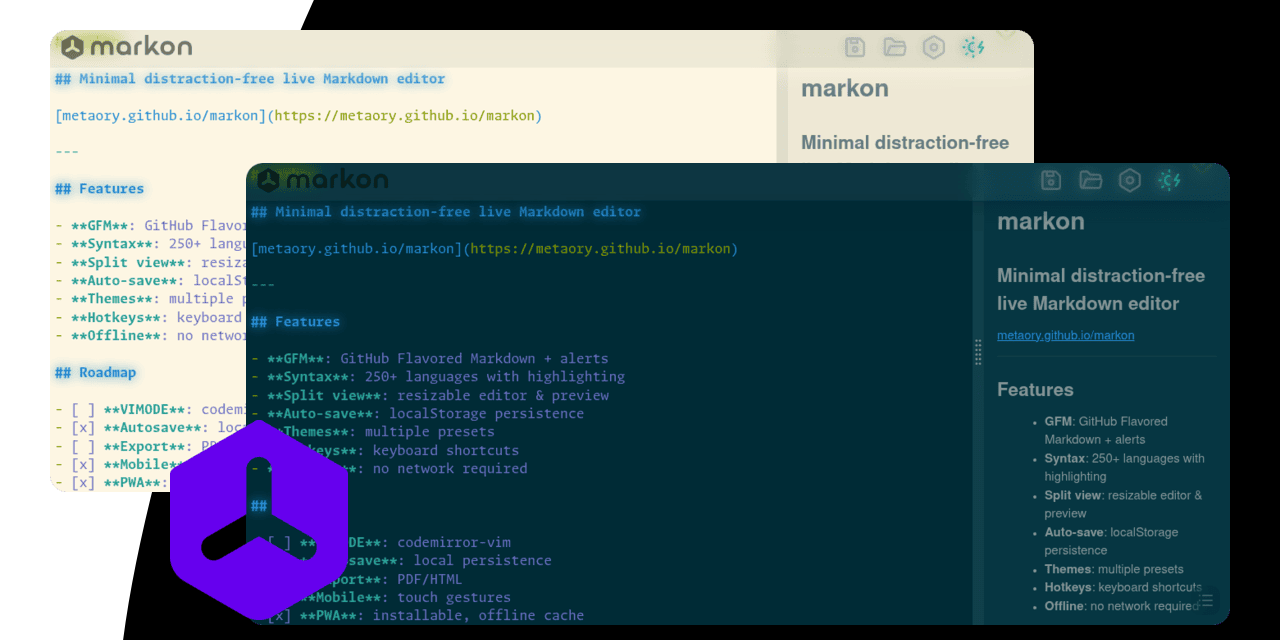
Task: Click '**GFM**: GitHub Flavor' line in light editor
Action: tap(150, 226)
